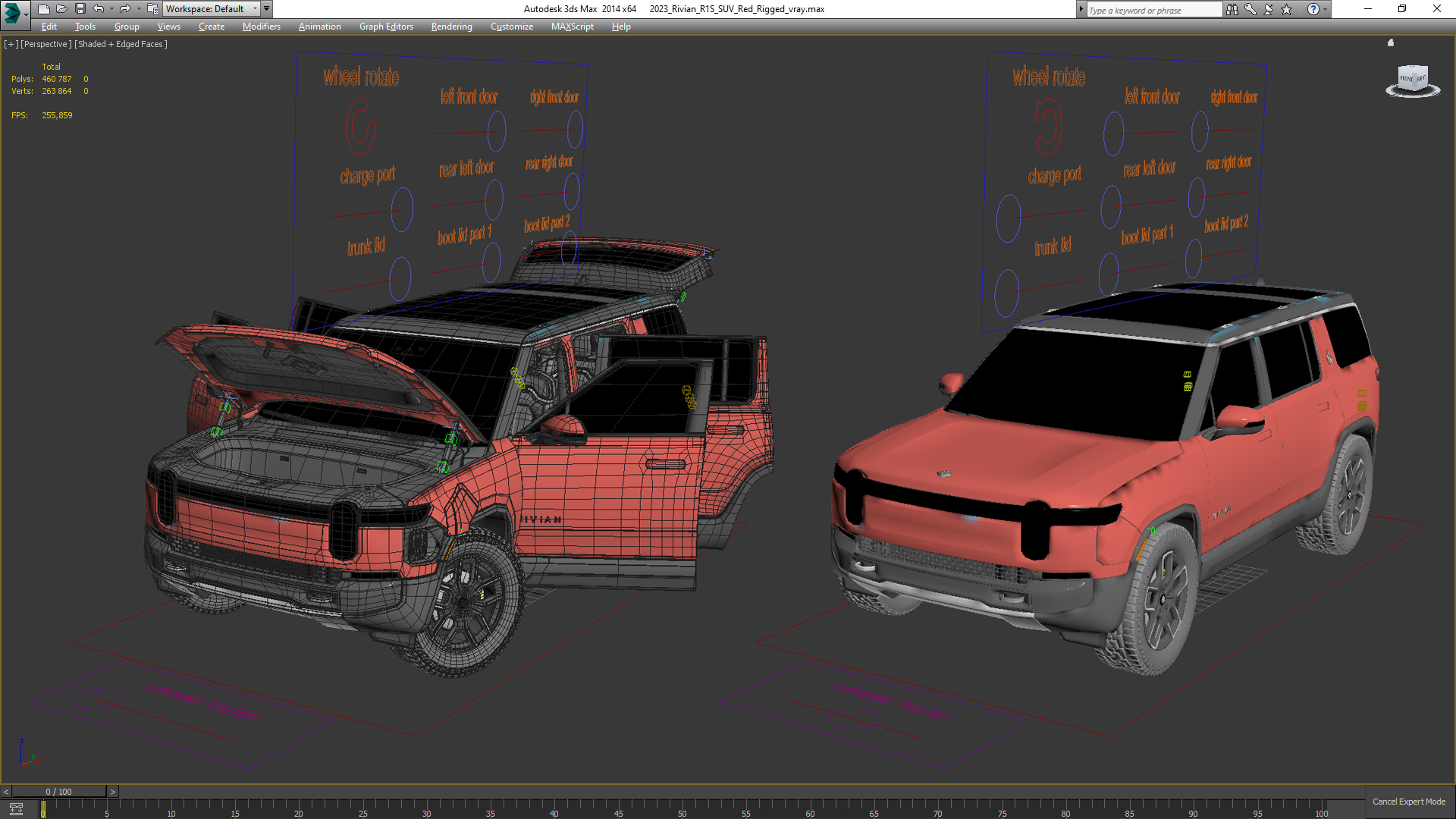Open the Customize menu
This screenshot has width=1456, height=819.
[511, 27]
